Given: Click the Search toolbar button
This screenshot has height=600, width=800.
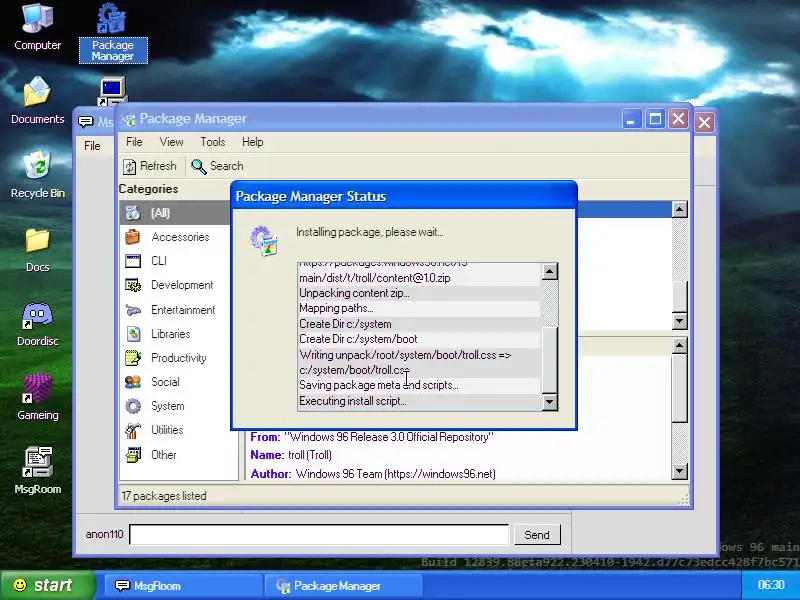Looking at the screenshot, I should pyautogui.click(x=217, y=166).
